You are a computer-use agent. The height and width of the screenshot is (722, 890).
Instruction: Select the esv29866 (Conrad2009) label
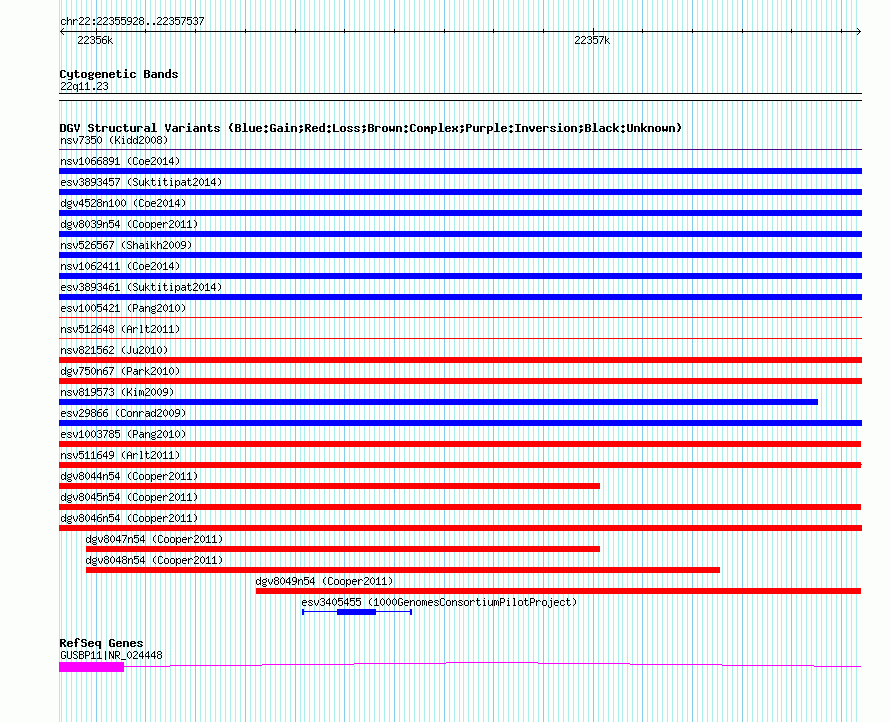[x=123, y=413]
